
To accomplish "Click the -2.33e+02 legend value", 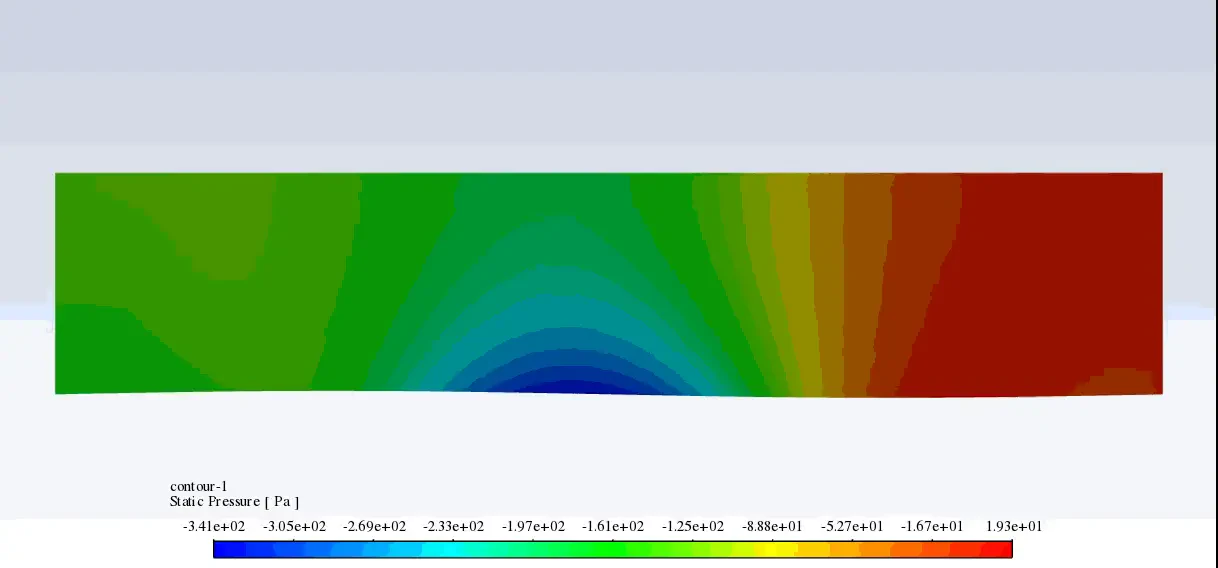I will (x=453, y=527).
